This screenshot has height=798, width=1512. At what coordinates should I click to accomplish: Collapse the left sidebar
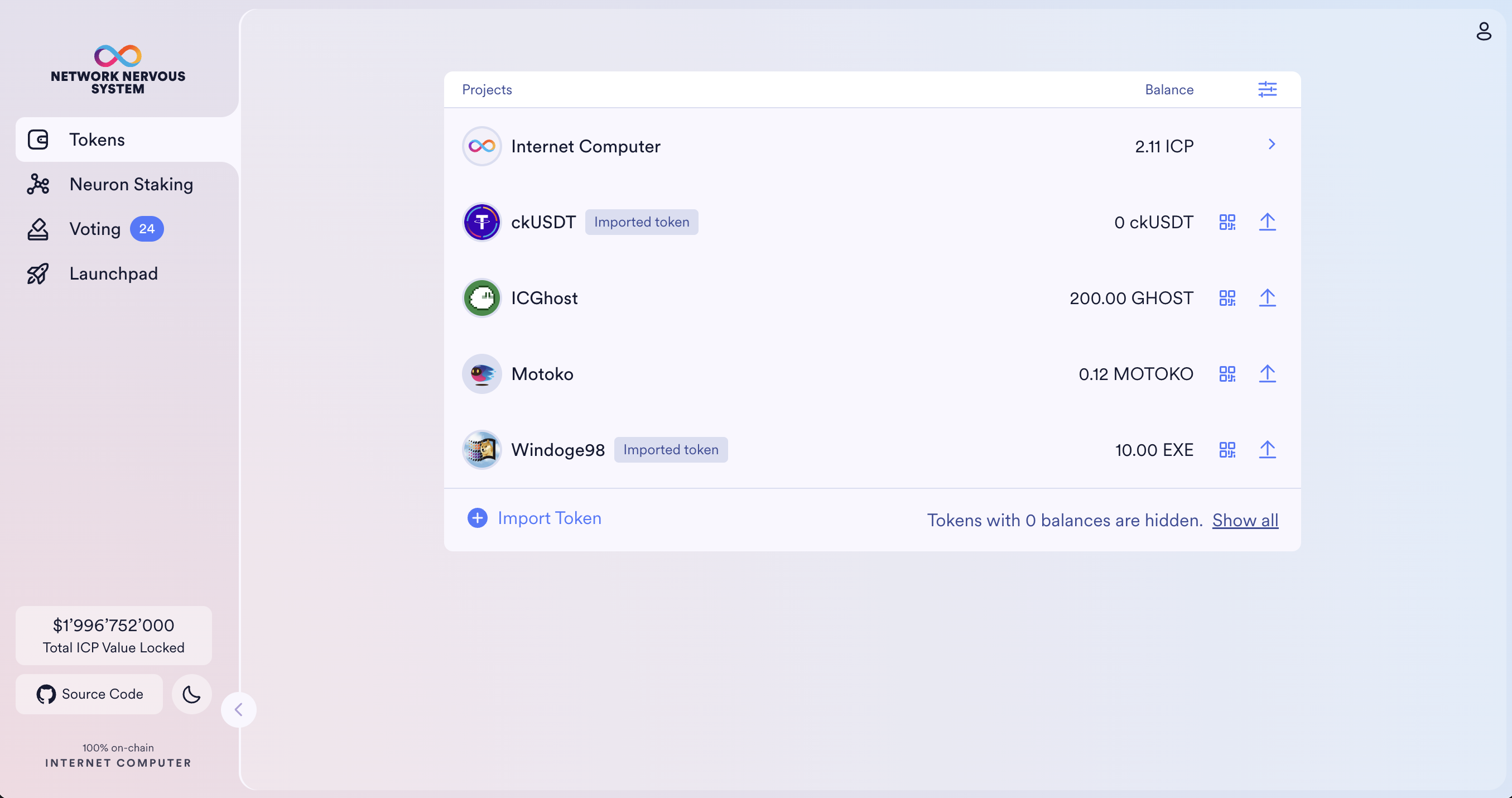point(239,709)
